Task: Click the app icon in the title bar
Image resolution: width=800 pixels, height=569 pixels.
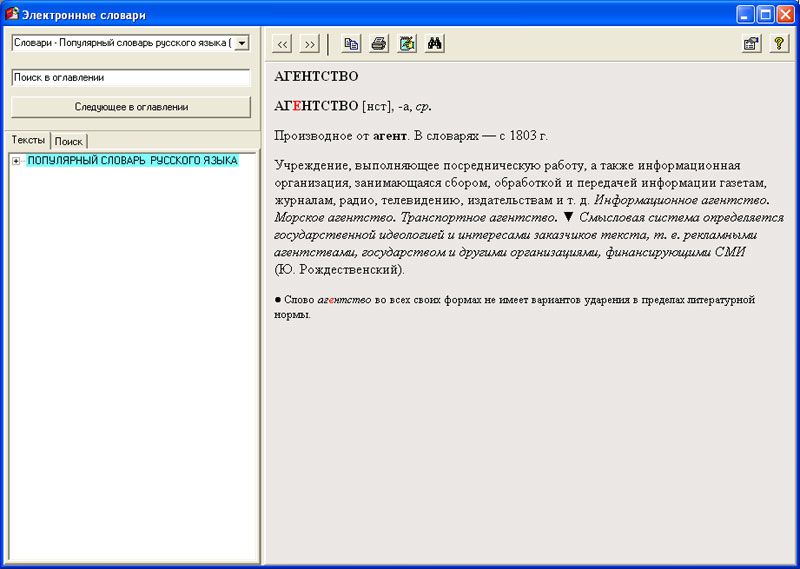Action: point(13,14)
